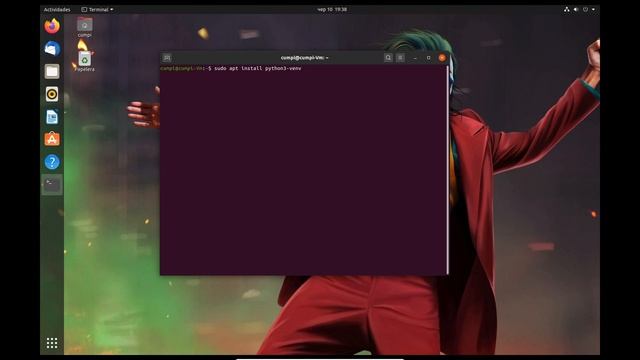The width and height of the screenshot is (640, 360).
Task: Open LibreOffice Writer from dock
Action: [x=52, y=117]
